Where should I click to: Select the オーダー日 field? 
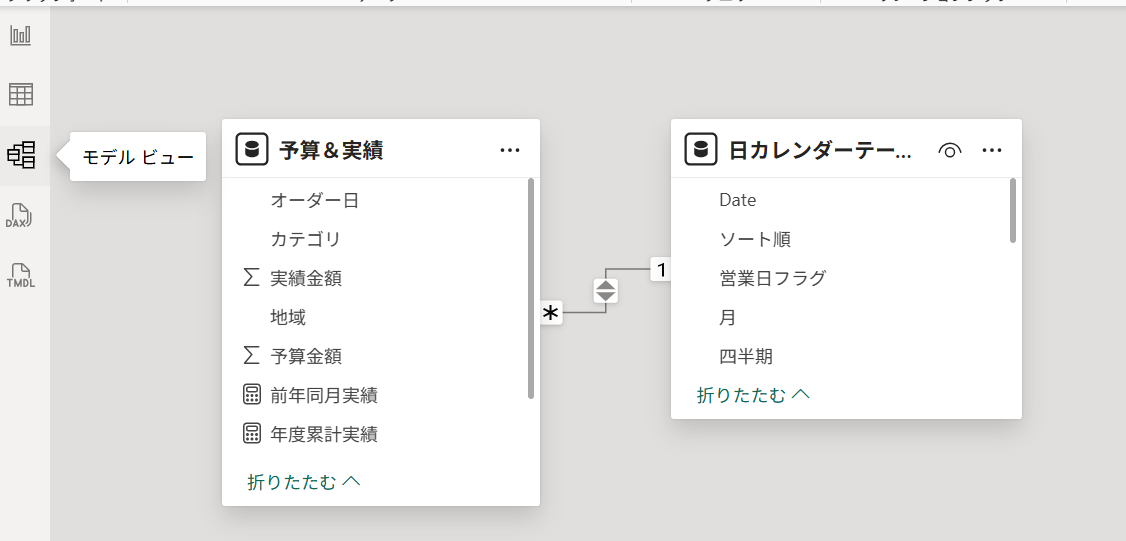click(x=314, y=200)
